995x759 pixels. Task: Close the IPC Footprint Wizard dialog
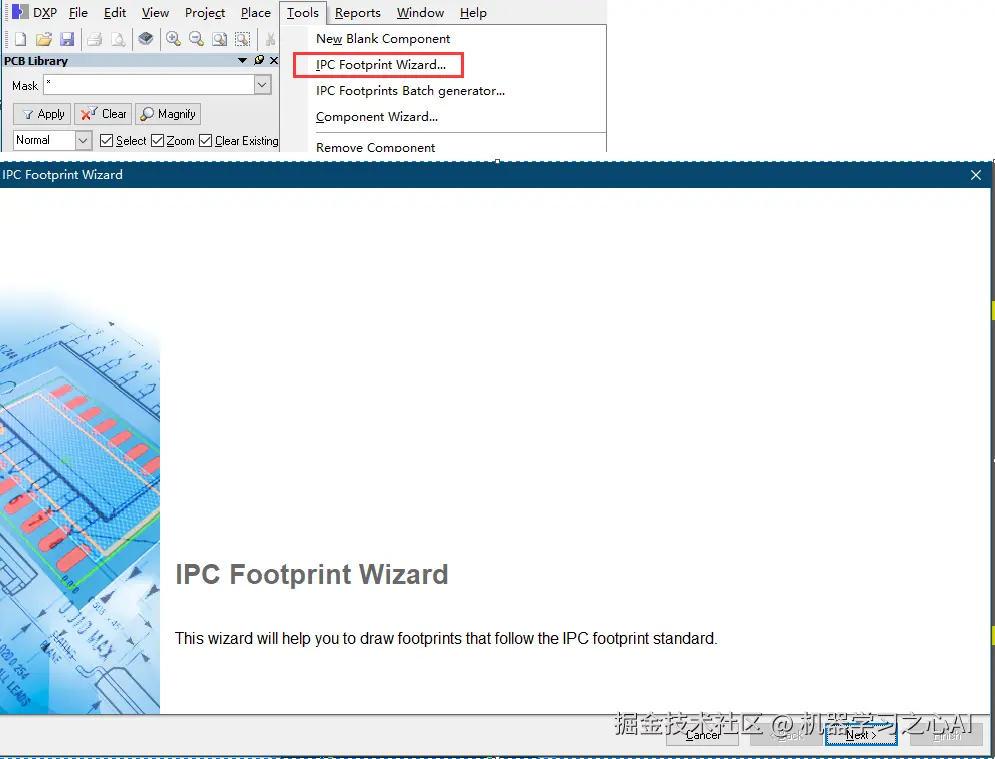point(975,175)
